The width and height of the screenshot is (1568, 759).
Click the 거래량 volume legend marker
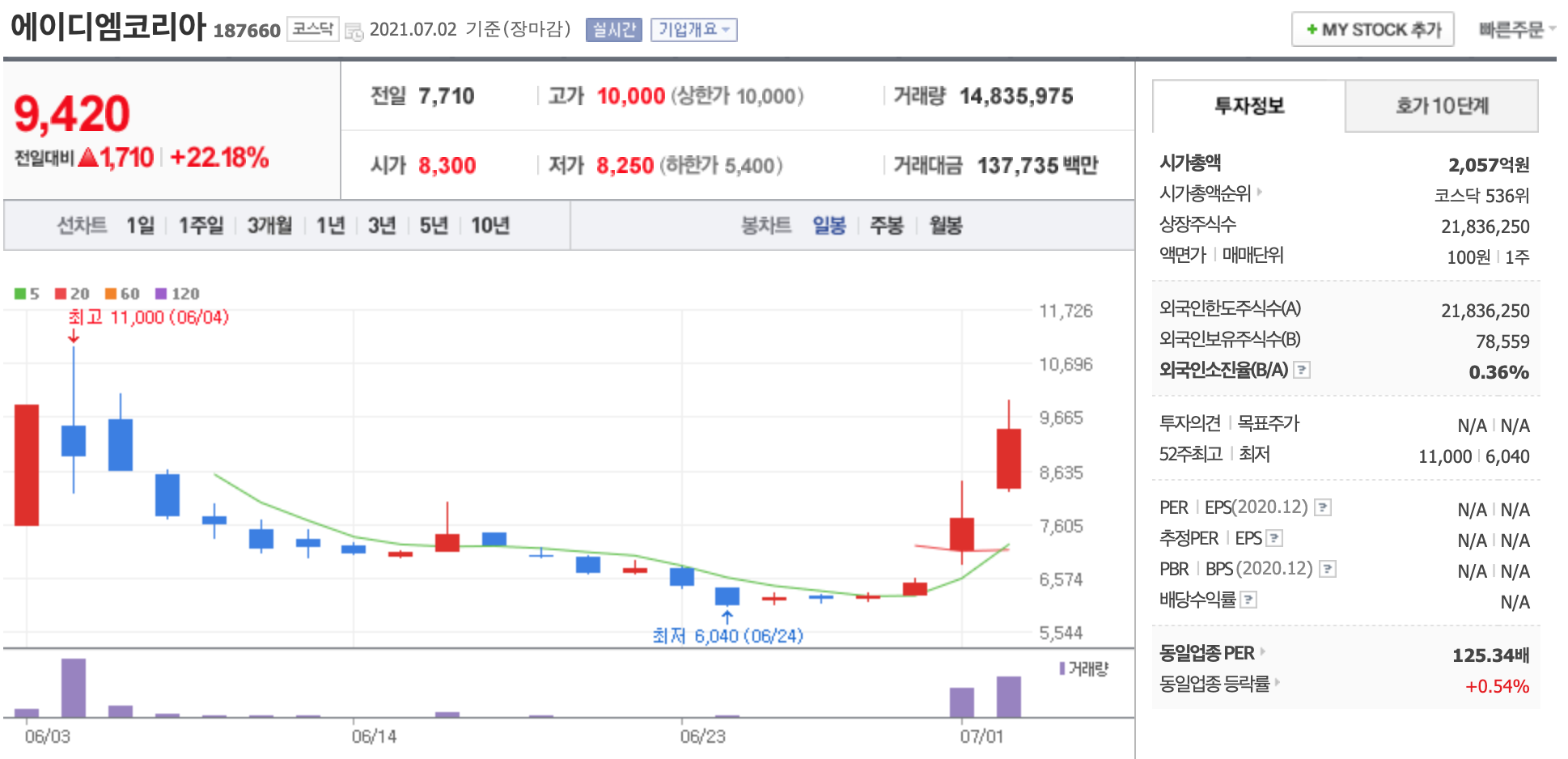pos(1062,668)
